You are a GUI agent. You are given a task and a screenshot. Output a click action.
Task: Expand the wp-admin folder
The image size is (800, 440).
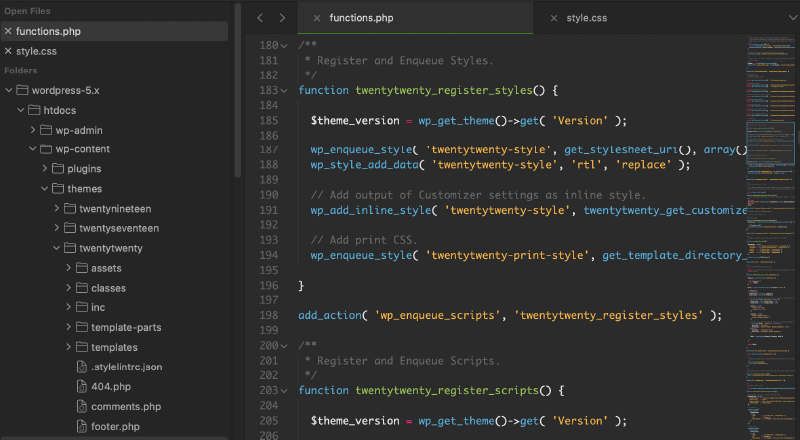(x=33, y=130)
